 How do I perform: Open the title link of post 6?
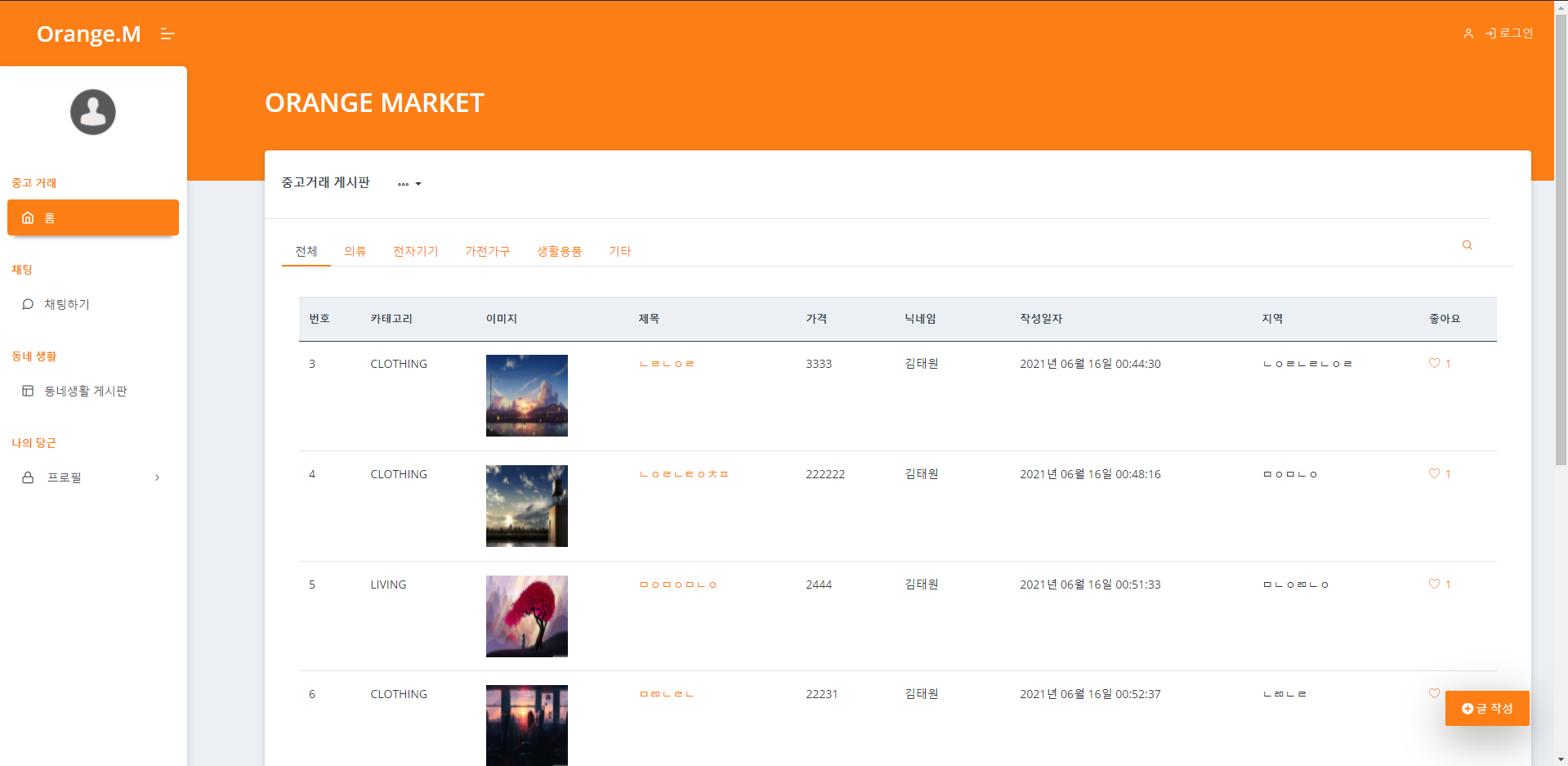pyautogui.click(x=667, y=694)
